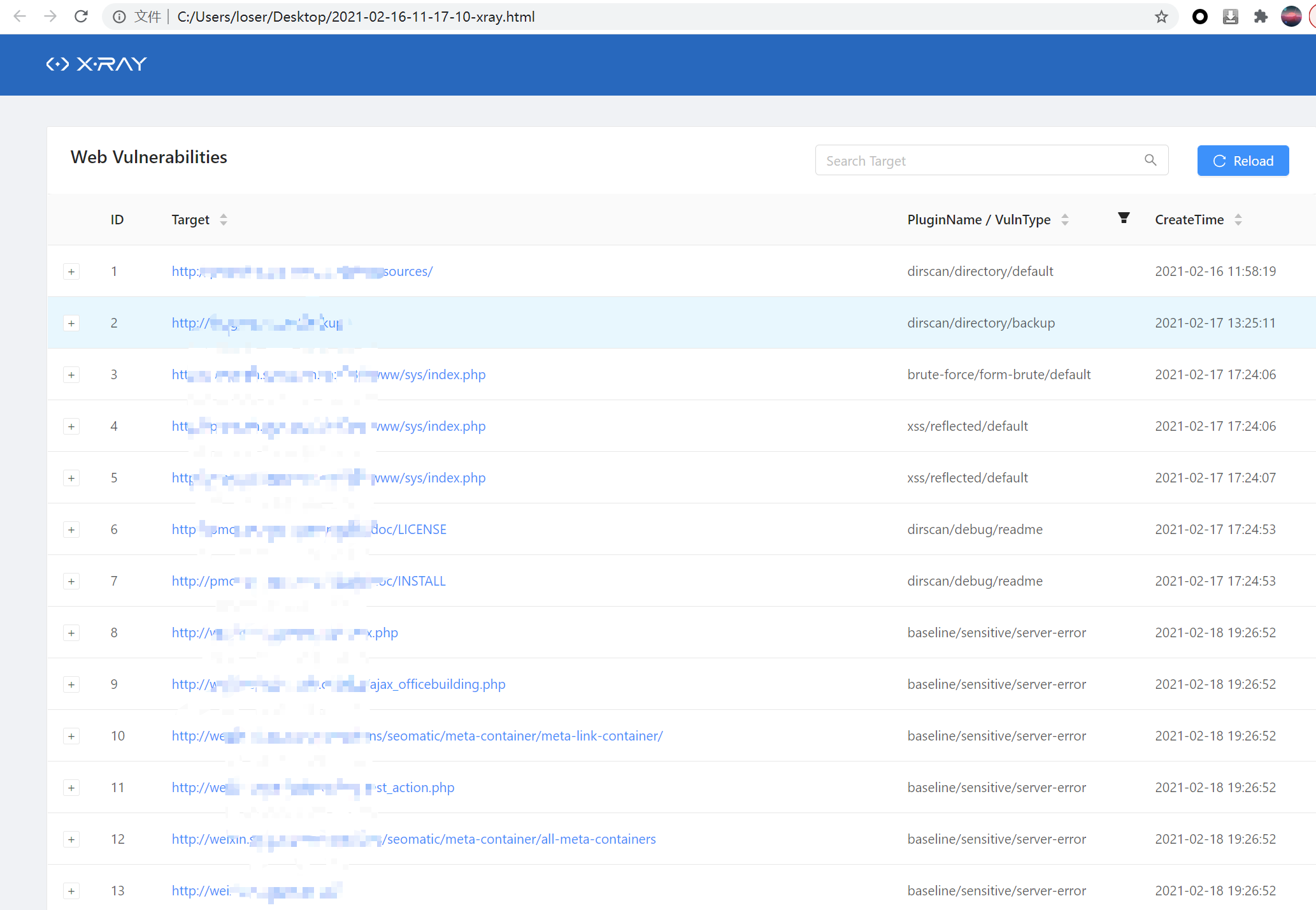Expand row 1 details
This screenshot has width=1316, height=910.
coord(71,272)
